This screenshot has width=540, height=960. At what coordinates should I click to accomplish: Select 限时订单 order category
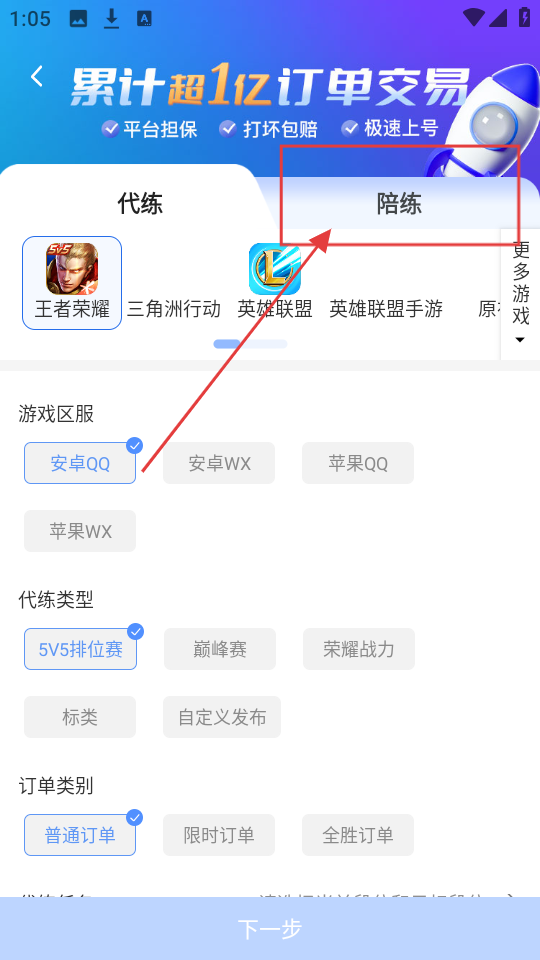[219, 835]
